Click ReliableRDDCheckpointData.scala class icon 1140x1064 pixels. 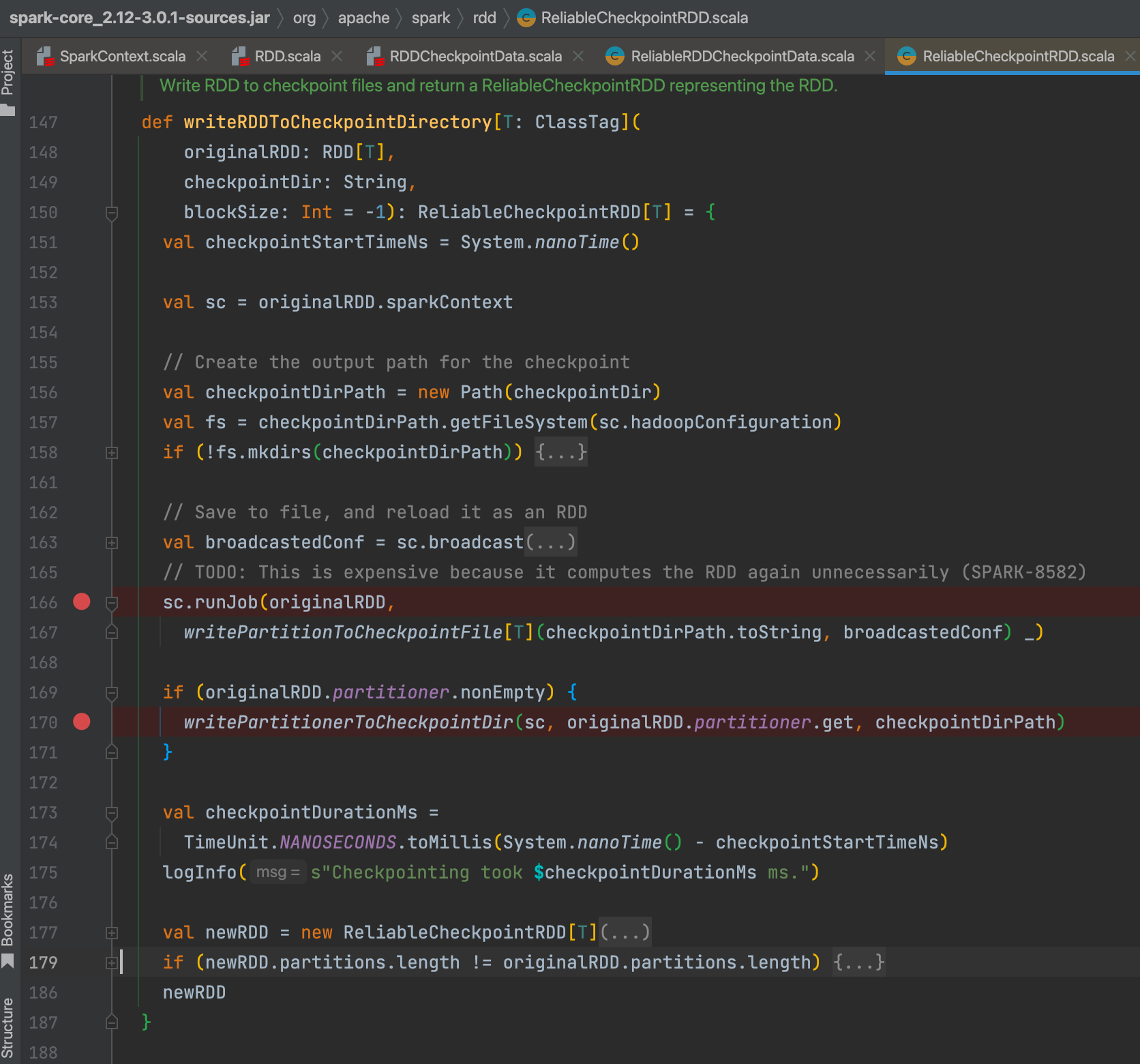615,56
